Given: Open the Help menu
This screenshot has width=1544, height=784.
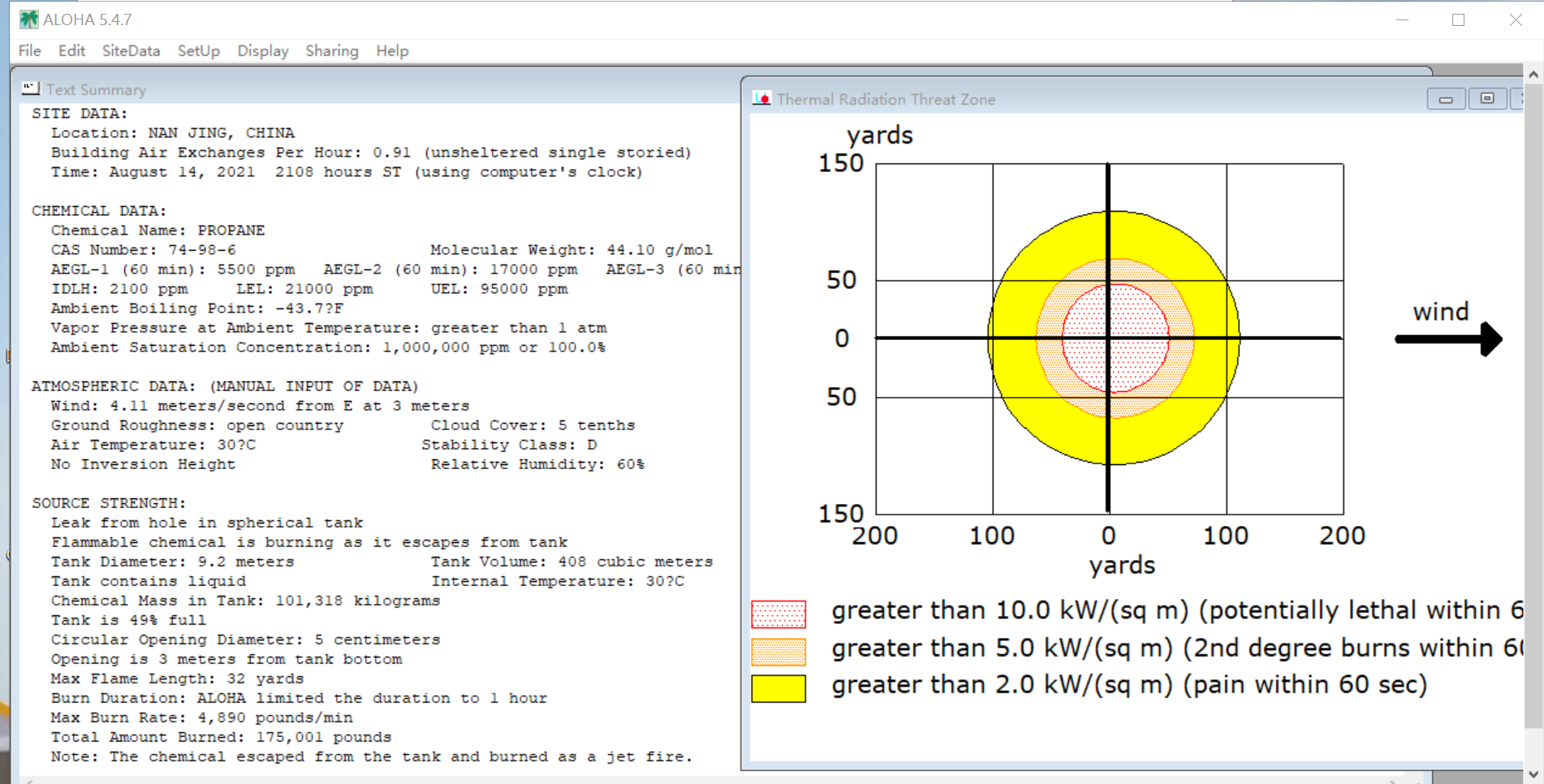Looking at the screenshot, I should [392, 50].
